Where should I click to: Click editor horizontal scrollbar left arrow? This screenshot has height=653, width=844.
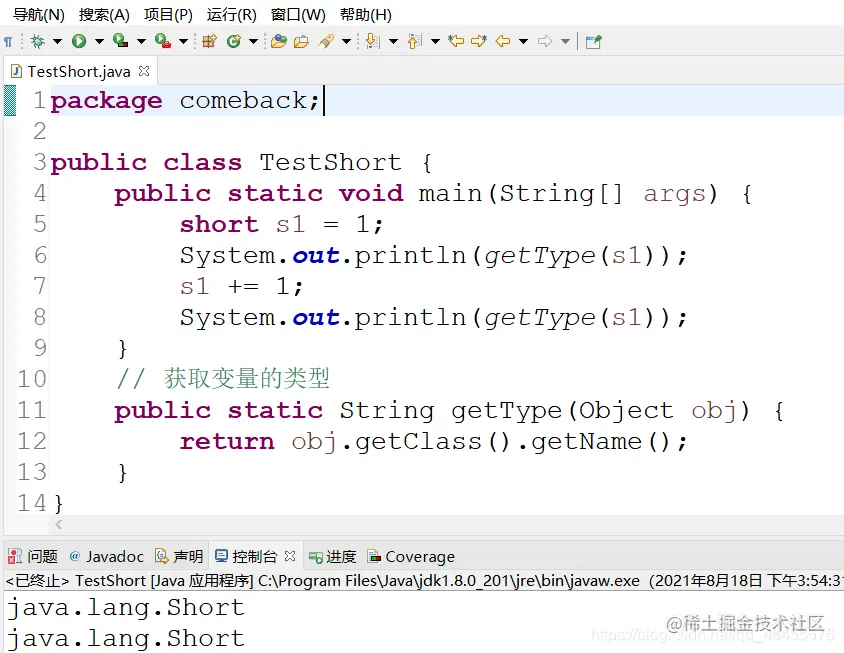coord(59,524)
